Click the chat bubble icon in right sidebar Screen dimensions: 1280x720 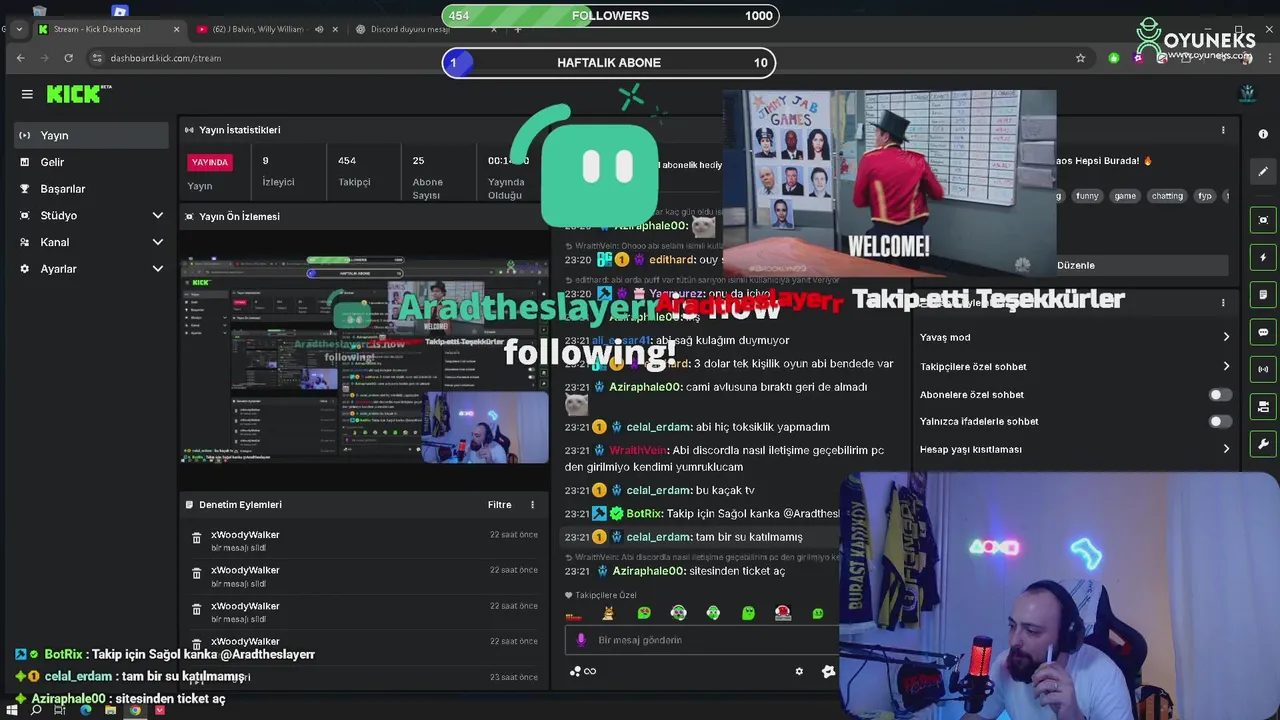1263,332
